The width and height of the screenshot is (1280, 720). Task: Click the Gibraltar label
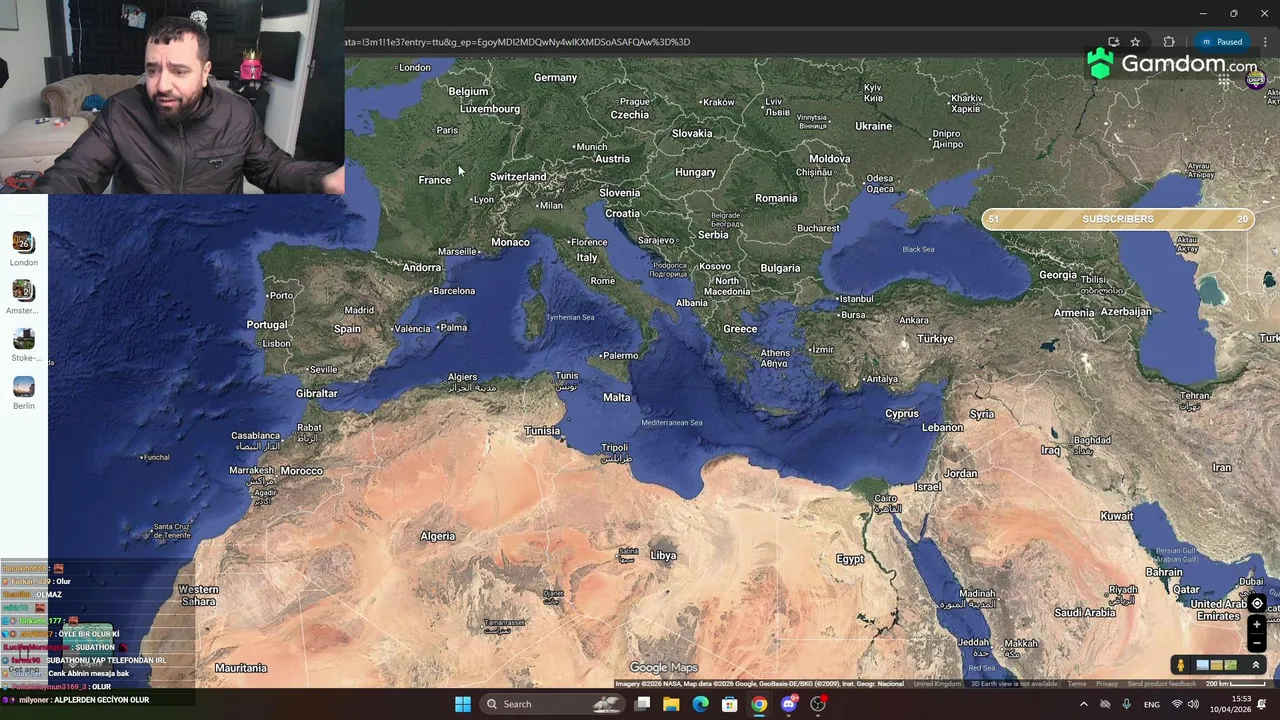(x=317, y=393)
